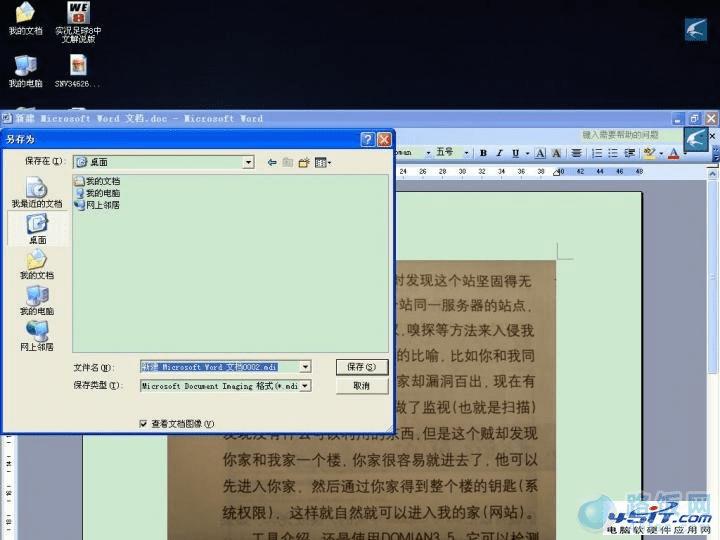
Task: Click the Underline icon in Word toolbar
Action: pos(515,153)
